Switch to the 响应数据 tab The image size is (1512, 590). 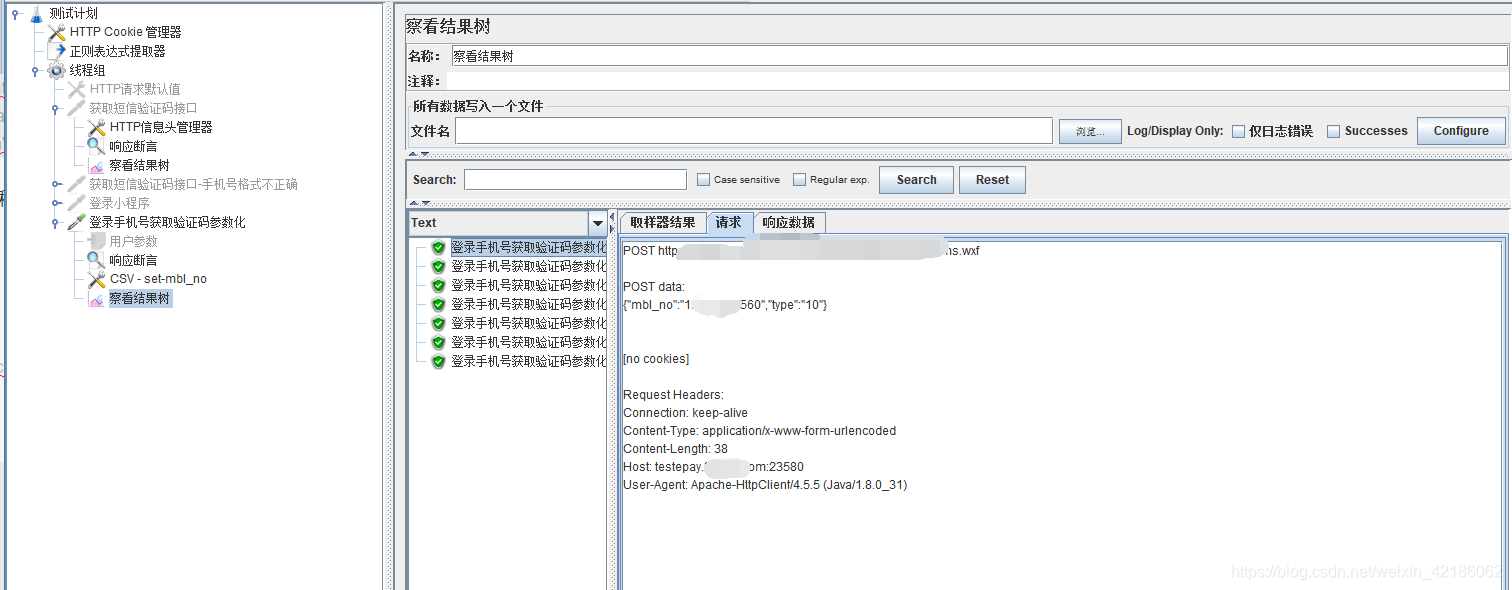pos(790,222)
